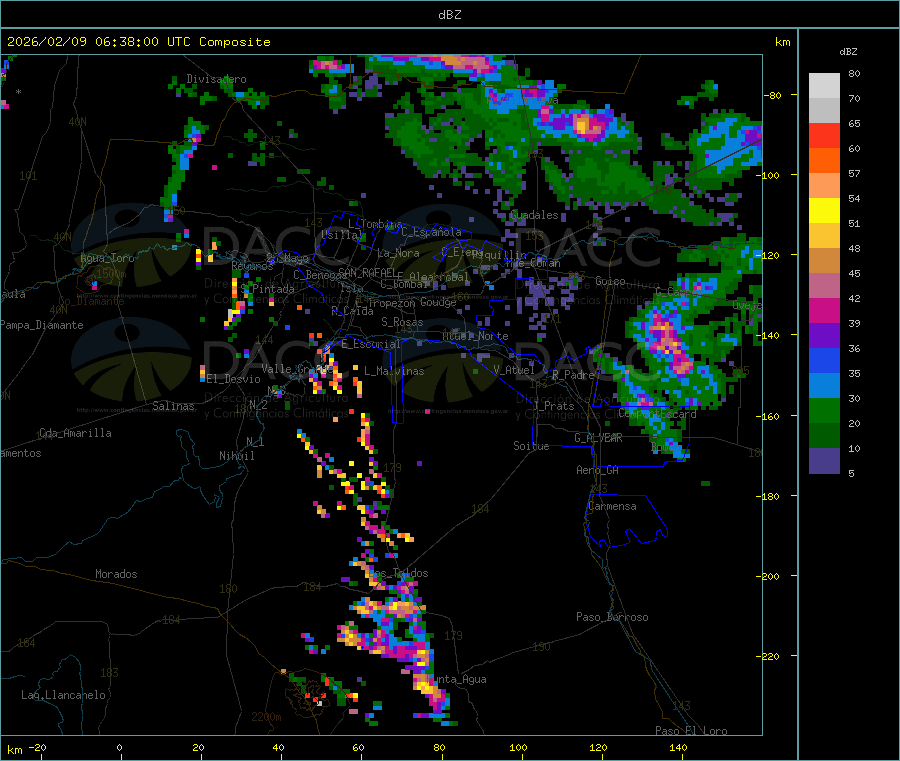Click the gray swatch between 70 and 65
Image resolution: width=900 pixels, height=761 pixels.
(824, 110)
